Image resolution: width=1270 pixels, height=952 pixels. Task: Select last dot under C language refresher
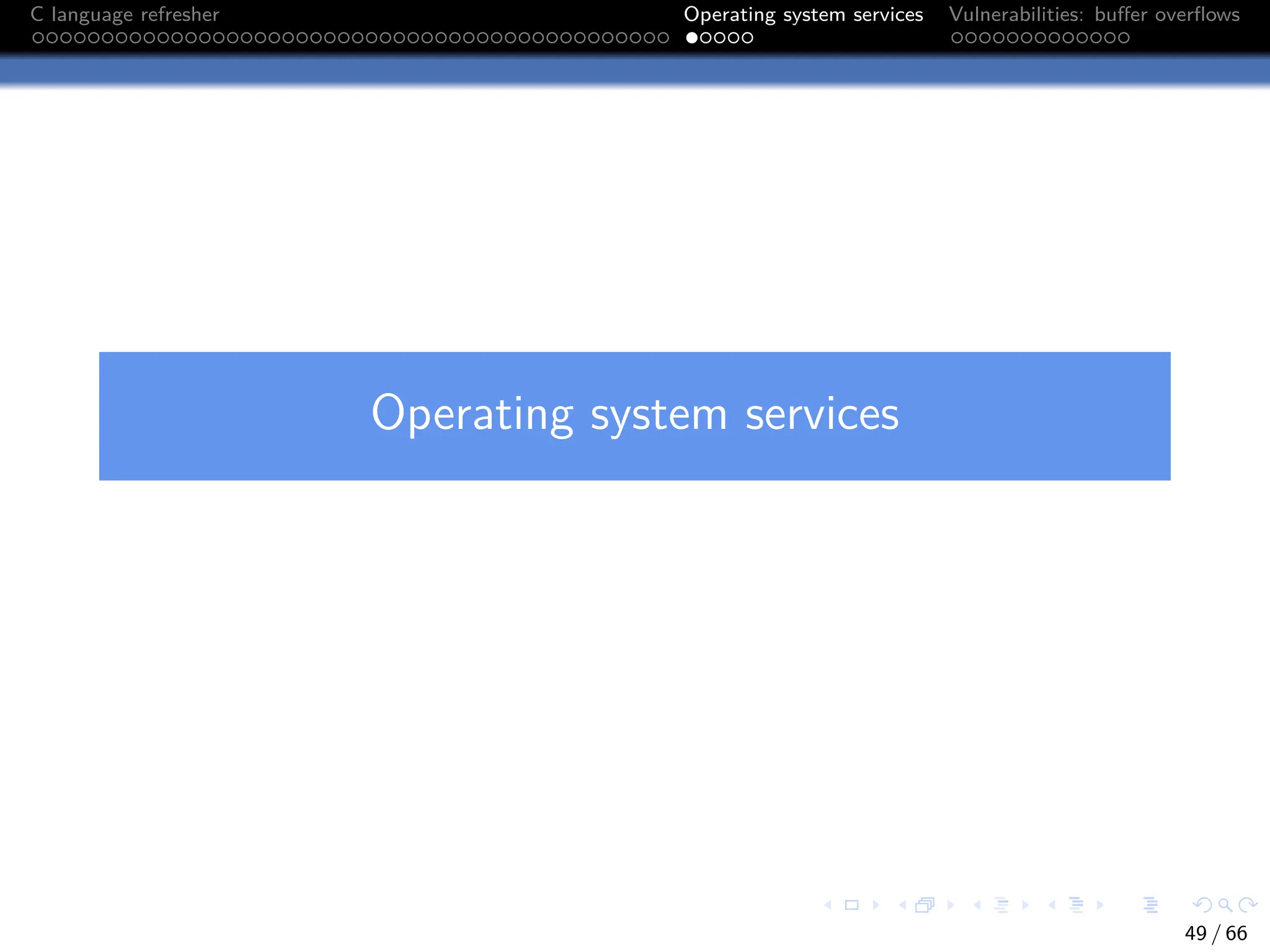(x=663, y=38)
